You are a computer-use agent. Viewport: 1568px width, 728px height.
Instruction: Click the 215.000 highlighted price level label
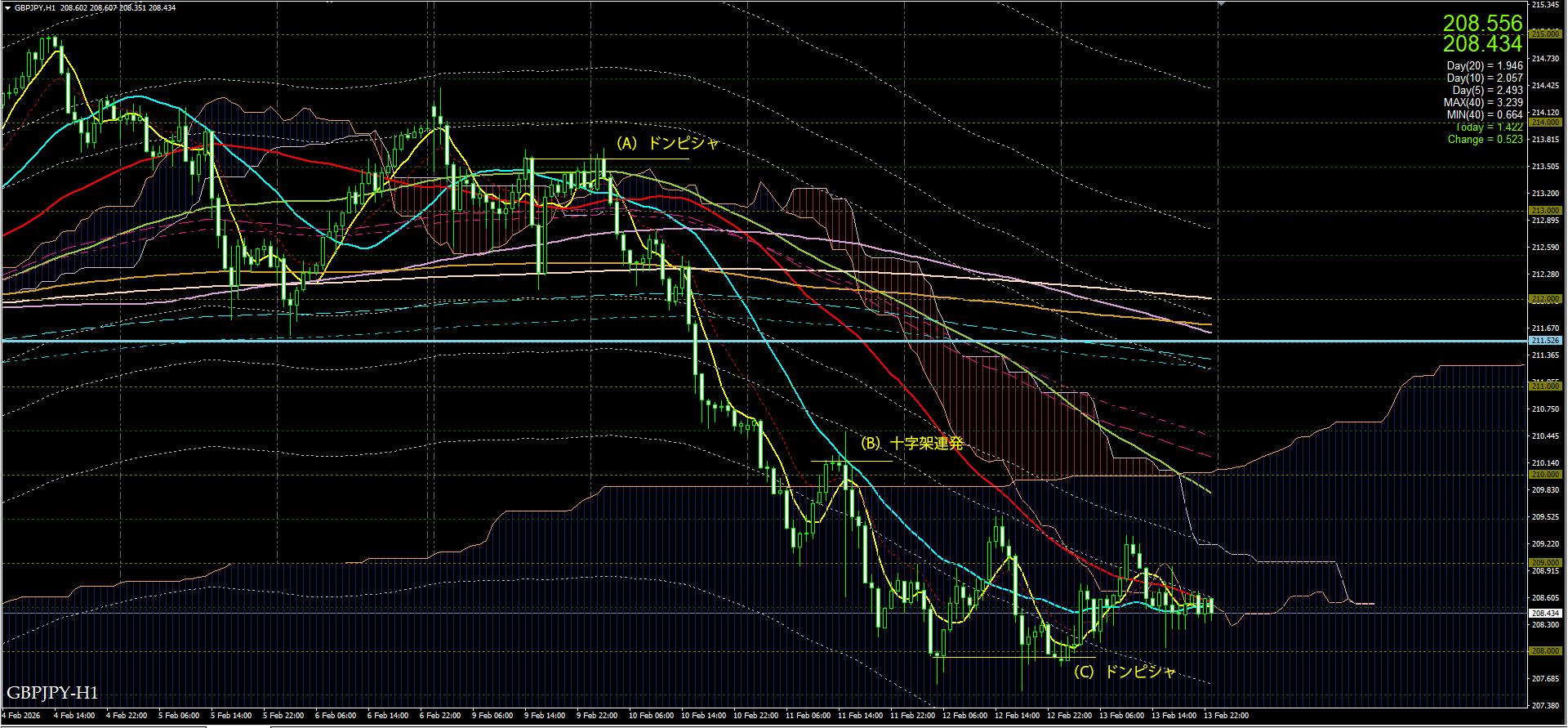coord(1545,33)
